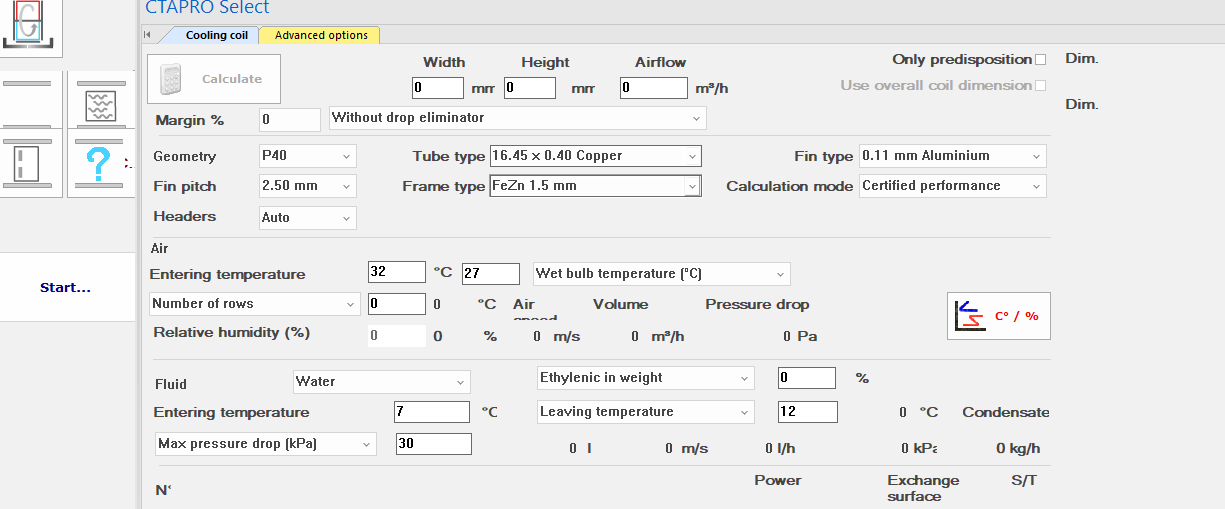Open the Wet bulb temperature dropdown
The height and width of the screenshot is (509, 1225).
point(662,274)
